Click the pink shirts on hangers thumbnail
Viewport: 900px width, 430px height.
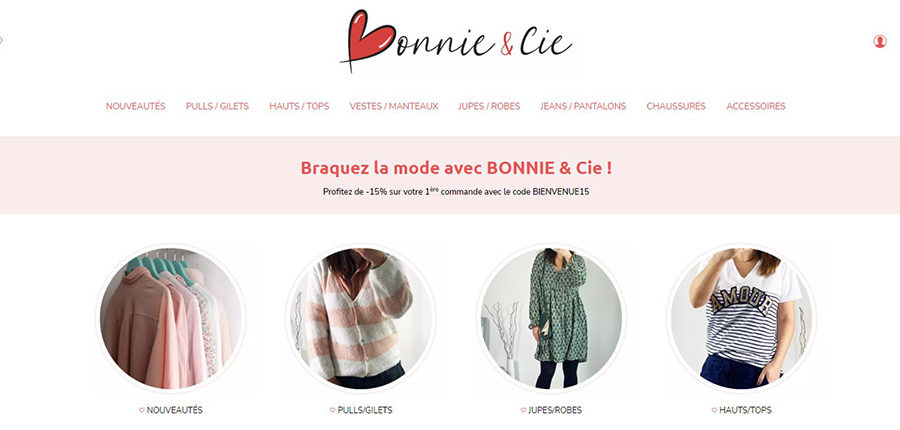point(170,319)
